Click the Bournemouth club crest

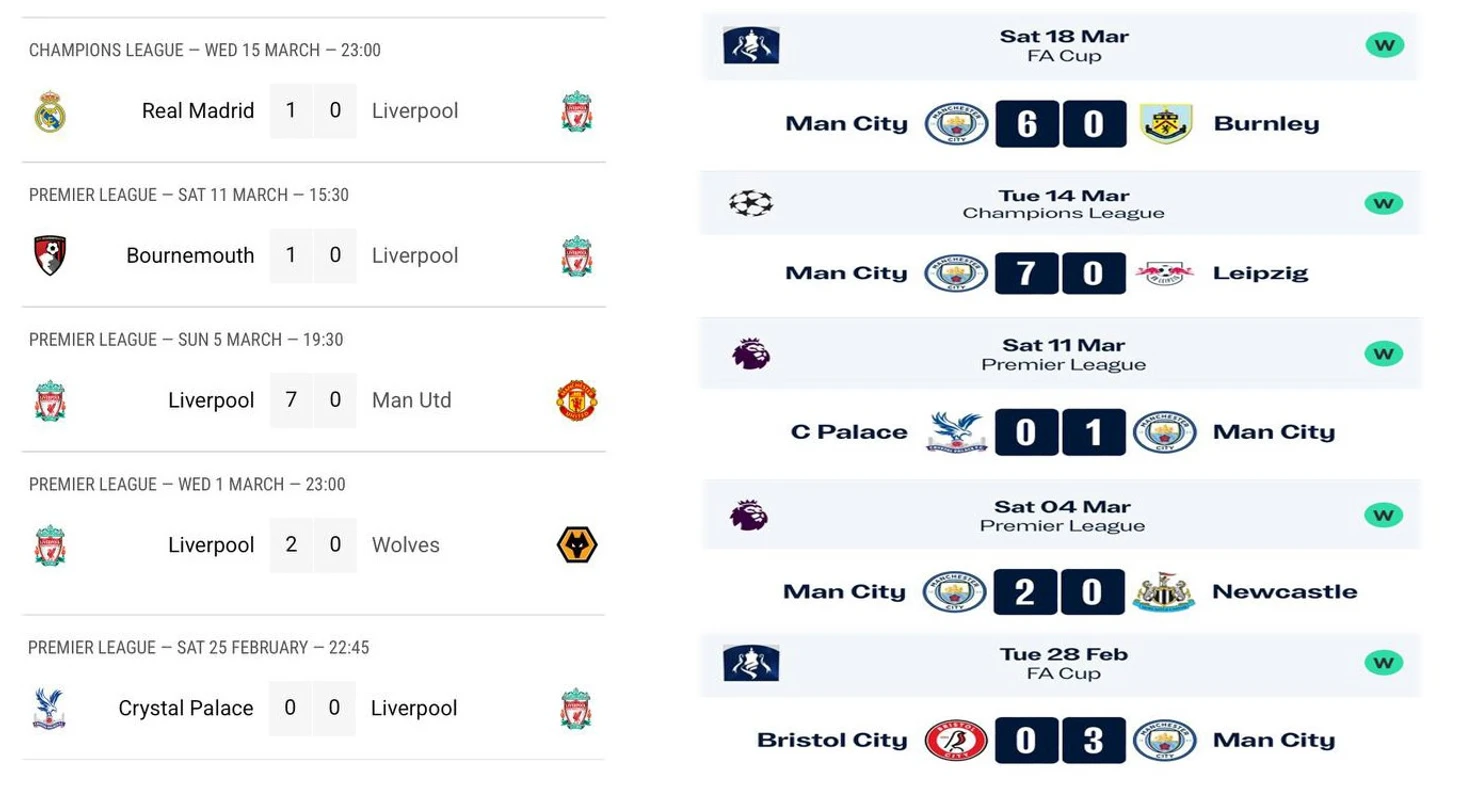click(x=49, y=256)
